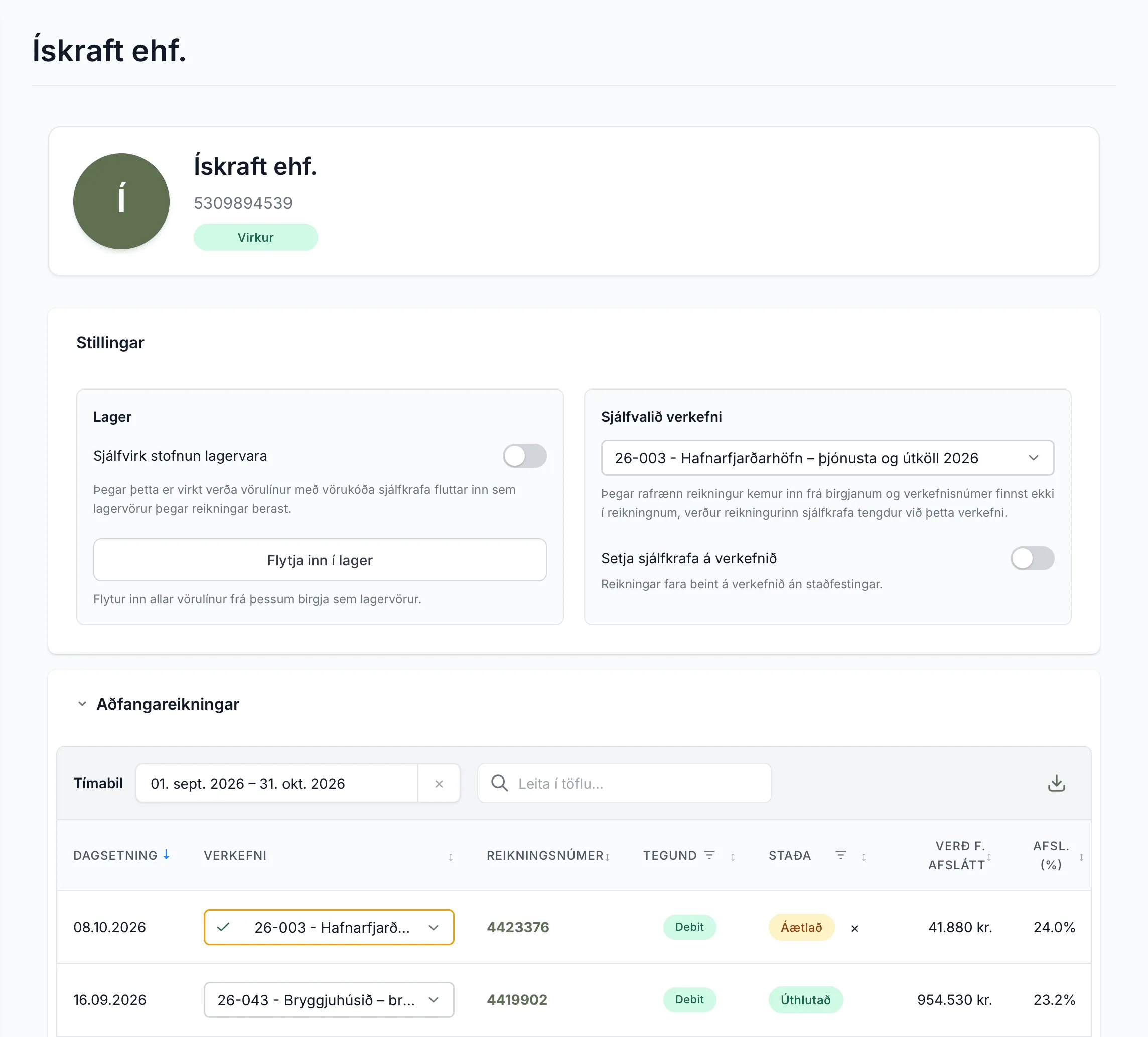Open the Tímabil date range field

tap(277, 784)
